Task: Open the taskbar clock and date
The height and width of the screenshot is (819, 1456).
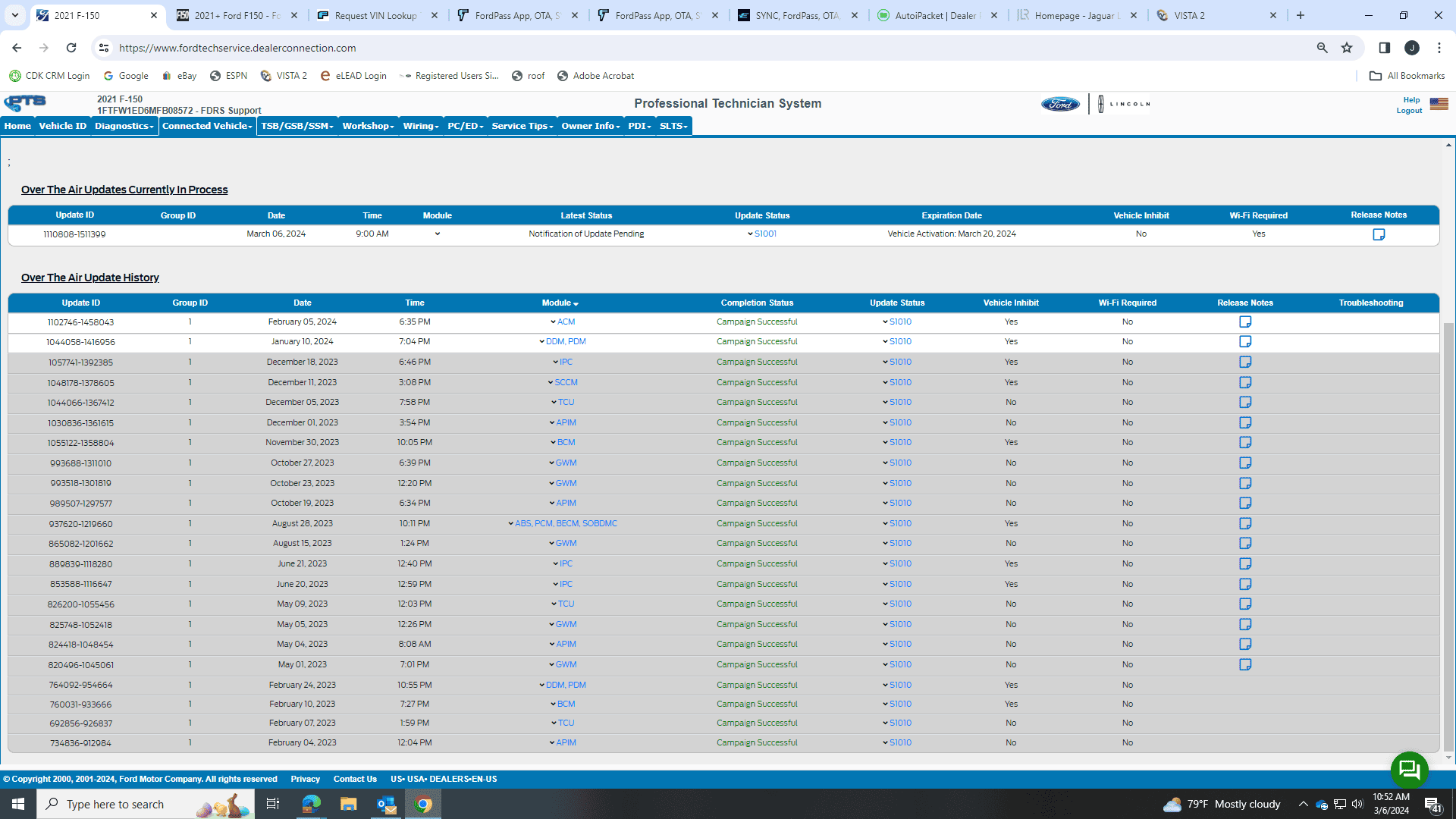Action: [x=1391, y=804]
